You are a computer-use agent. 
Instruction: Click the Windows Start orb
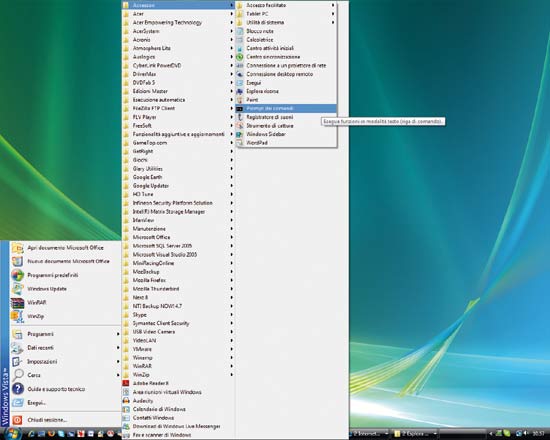click(x=13, y=433)
